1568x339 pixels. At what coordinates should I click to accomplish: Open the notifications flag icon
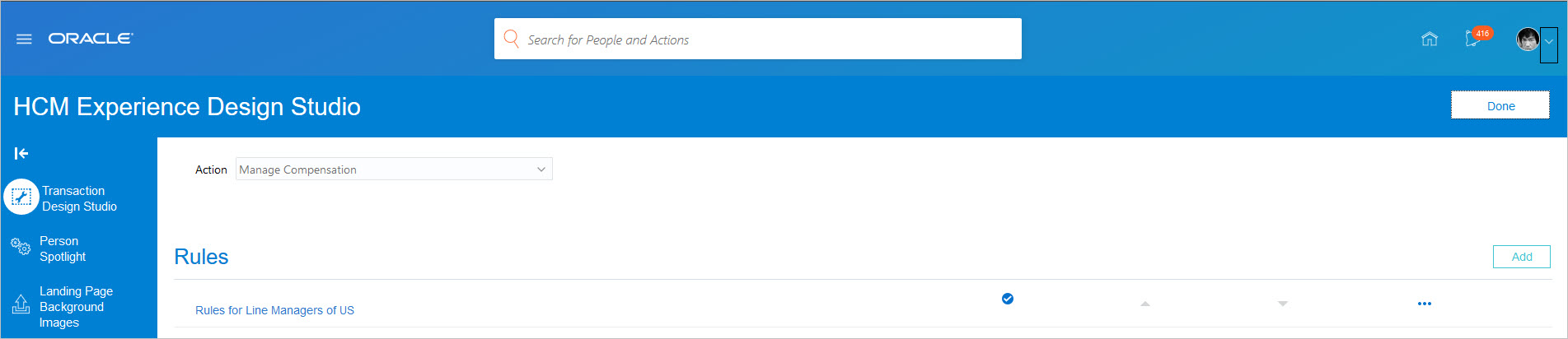point(1473,39)
